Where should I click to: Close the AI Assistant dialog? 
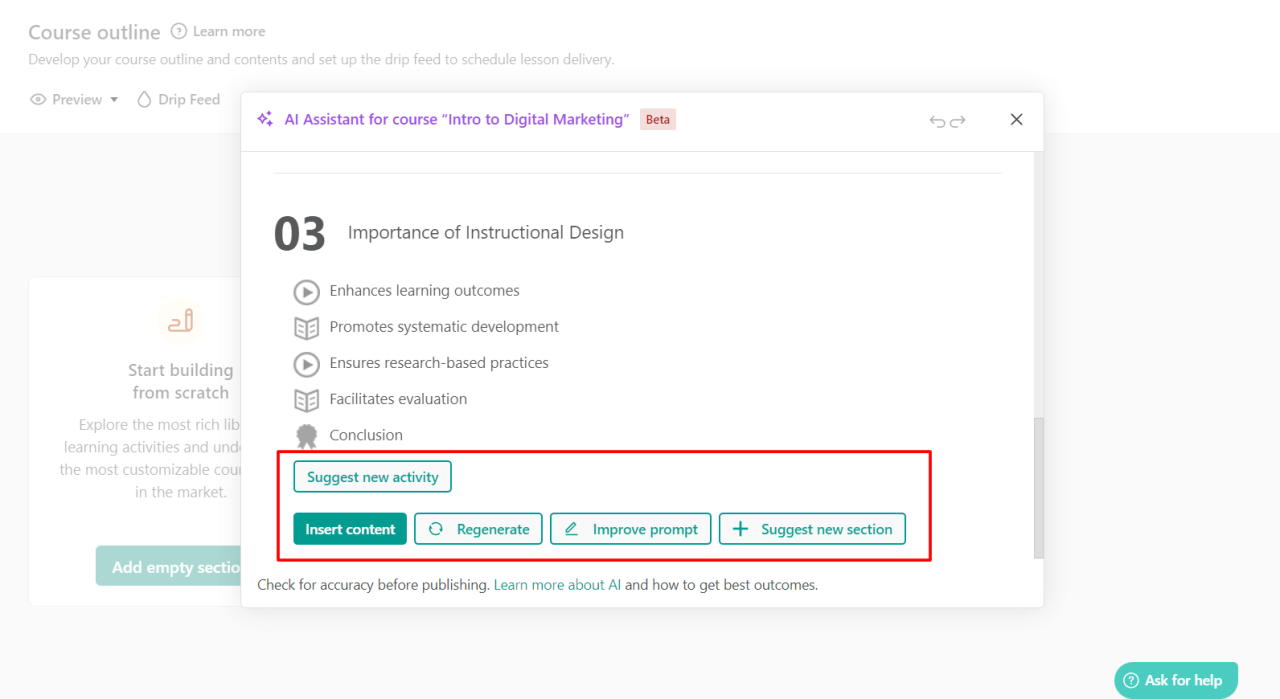[x=1016, y=120]
